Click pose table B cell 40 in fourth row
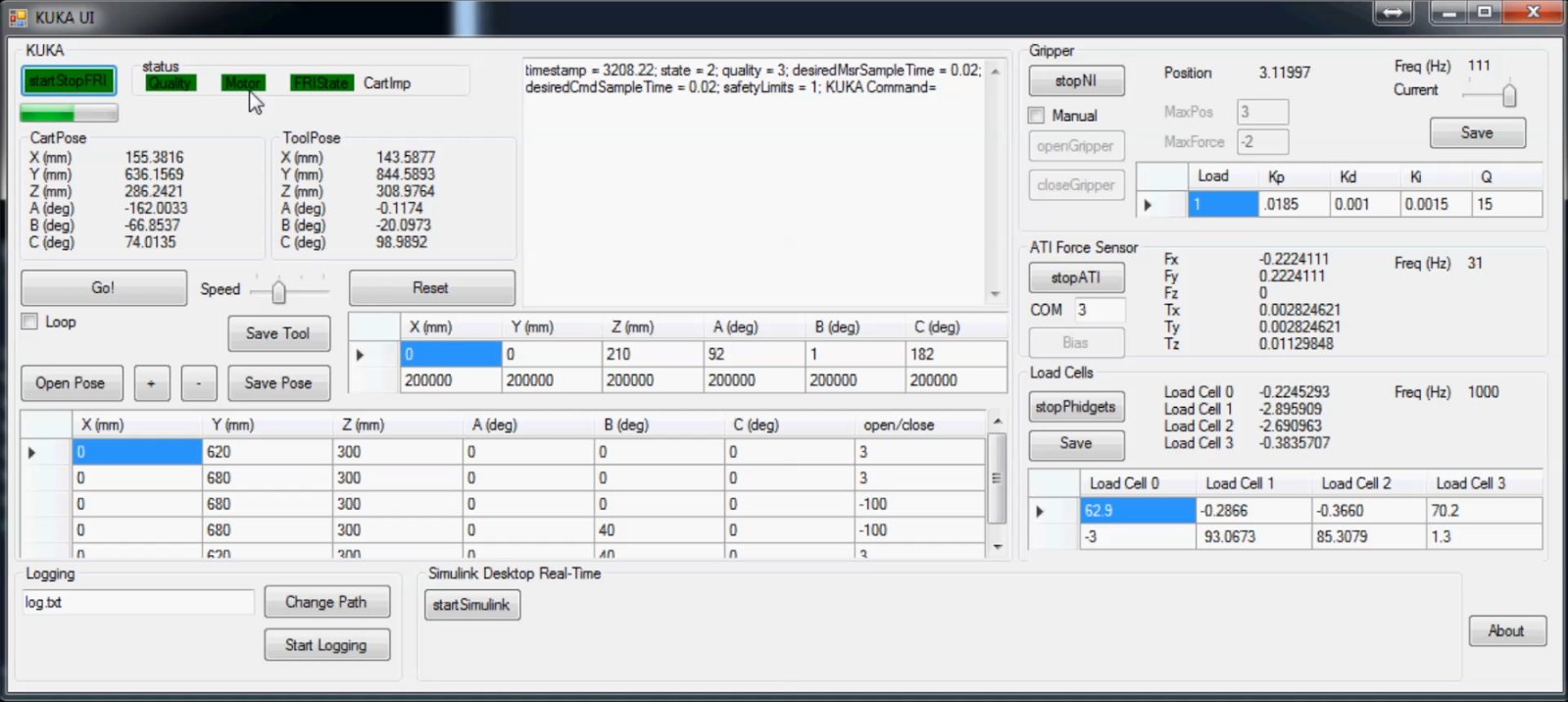Screen dimensions: 1568x702 point(660,530)
